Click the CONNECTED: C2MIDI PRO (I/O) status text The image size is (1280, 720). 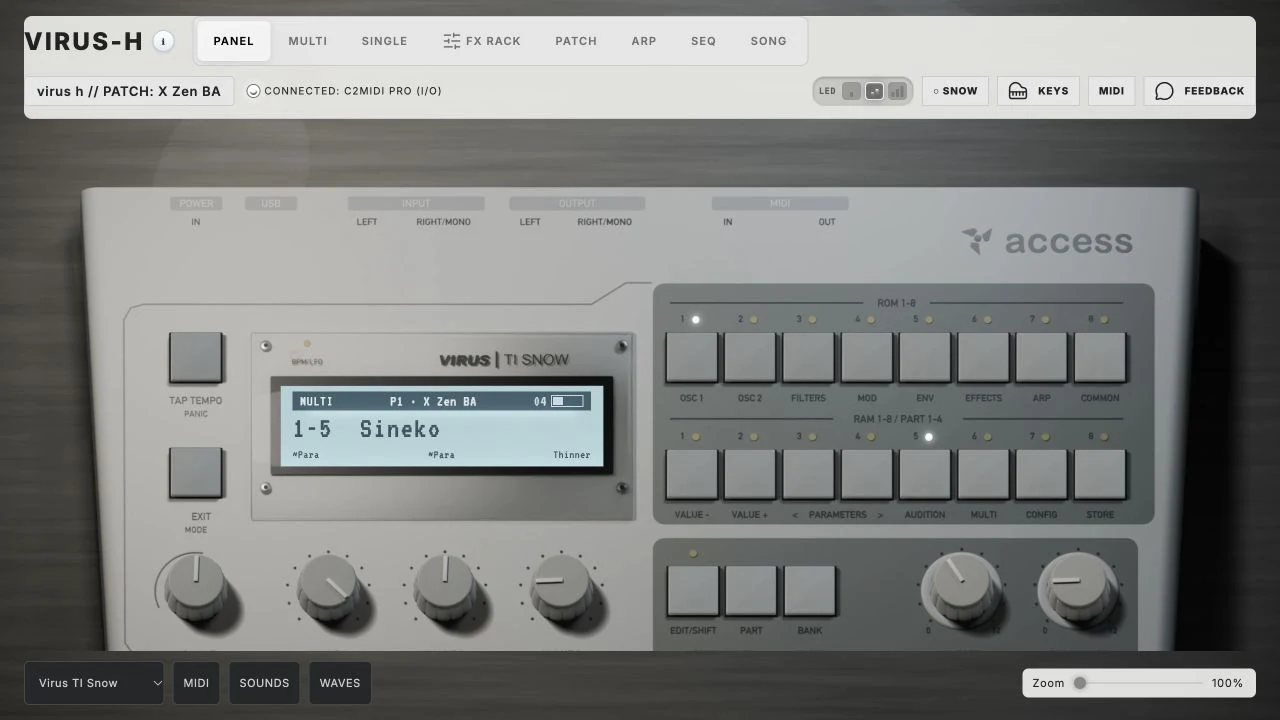click(353, 91)
